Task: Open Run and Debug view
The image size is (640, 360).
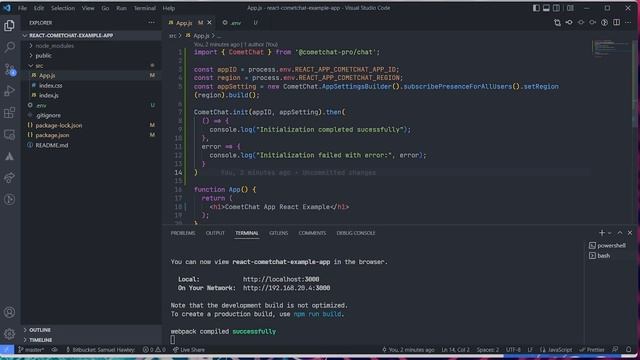Action: 9,91
